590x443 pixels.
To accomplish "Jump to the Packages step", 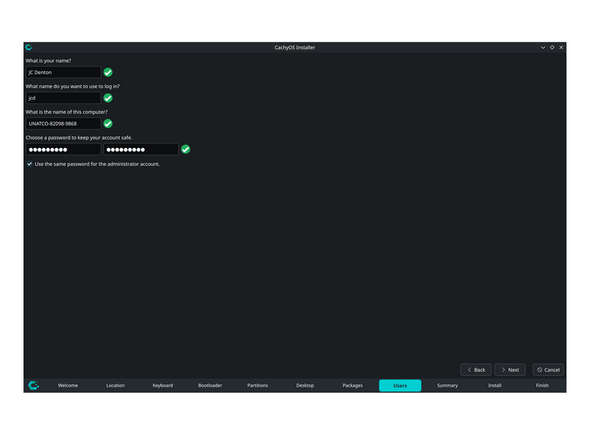I will point(353,385).
